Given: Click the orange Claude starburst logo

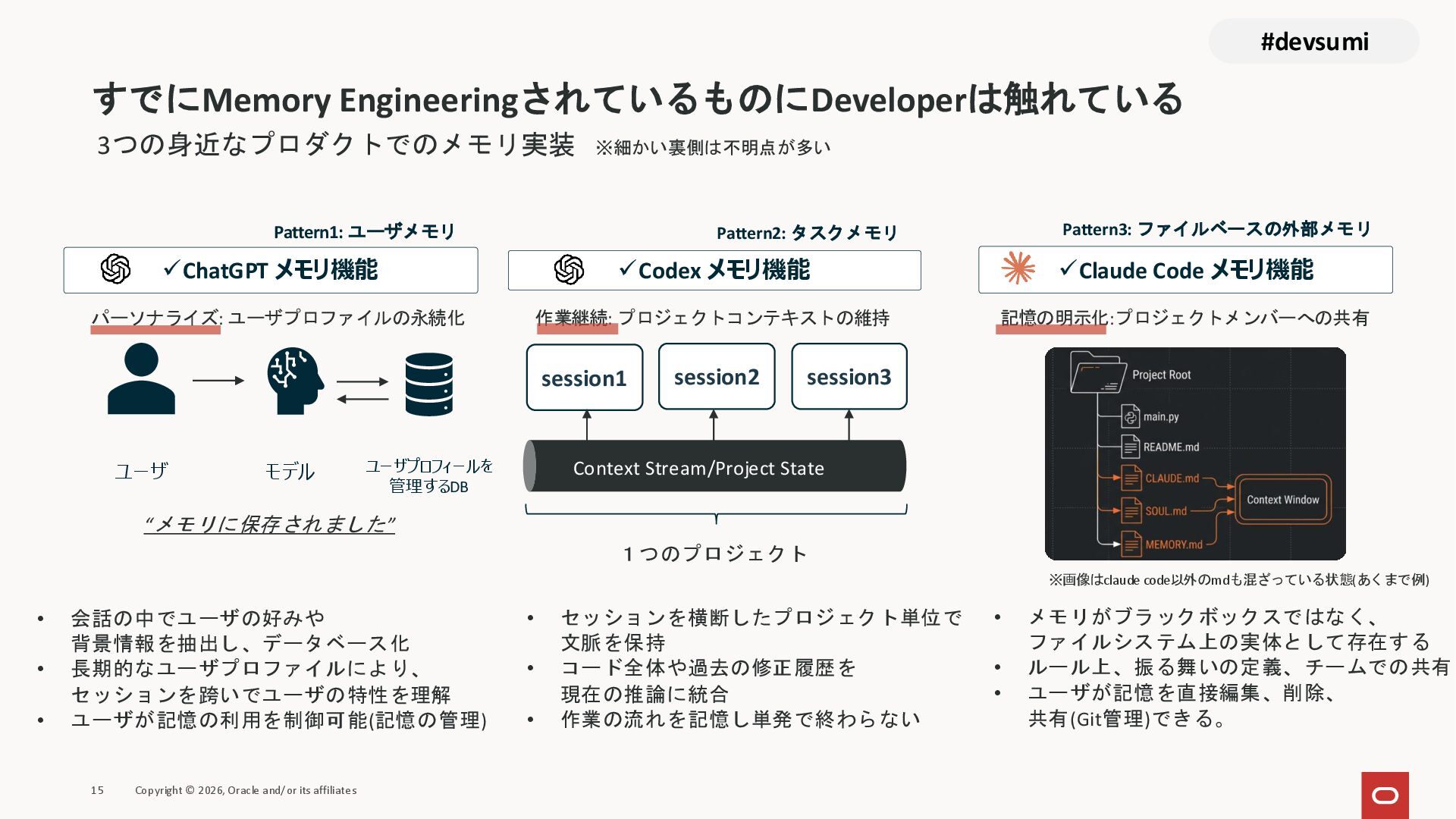Looking at the screenshot, I should (1018, 268).
